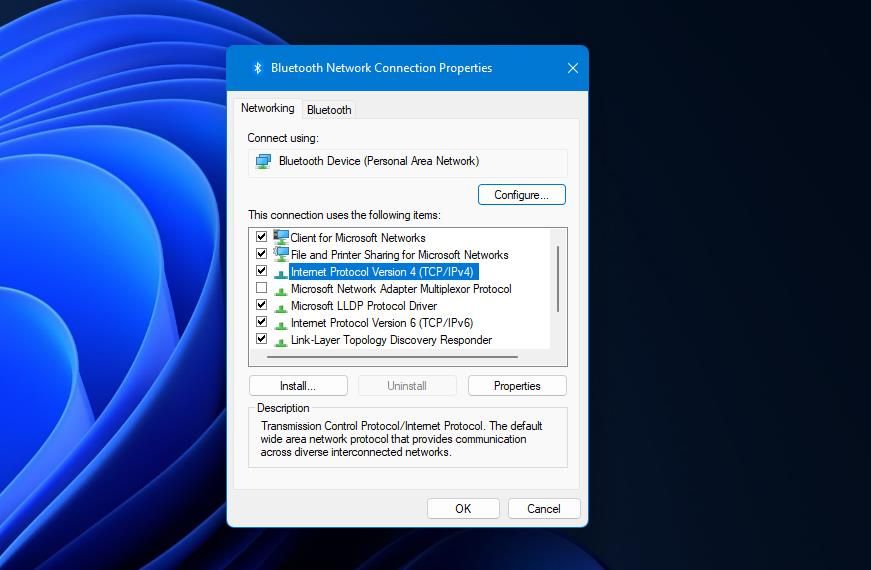Click the Internet Protocol Version 4 icon

[281, 273]
